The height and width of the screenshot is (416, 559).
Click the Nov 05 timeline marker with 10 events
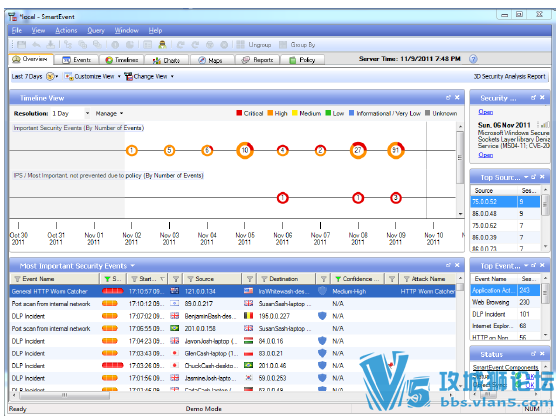point(245,150)
